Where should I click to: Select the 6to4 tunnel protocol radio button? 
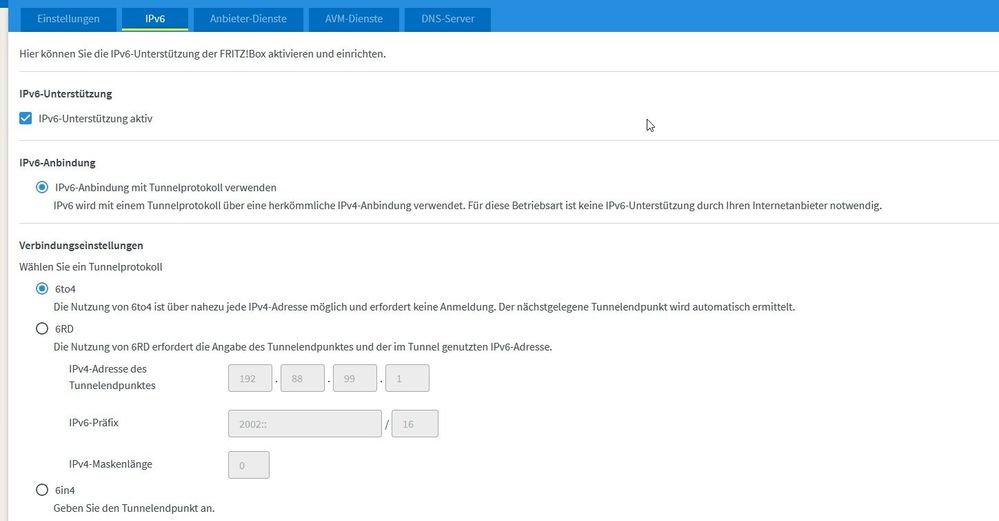[x=42, y=289]
